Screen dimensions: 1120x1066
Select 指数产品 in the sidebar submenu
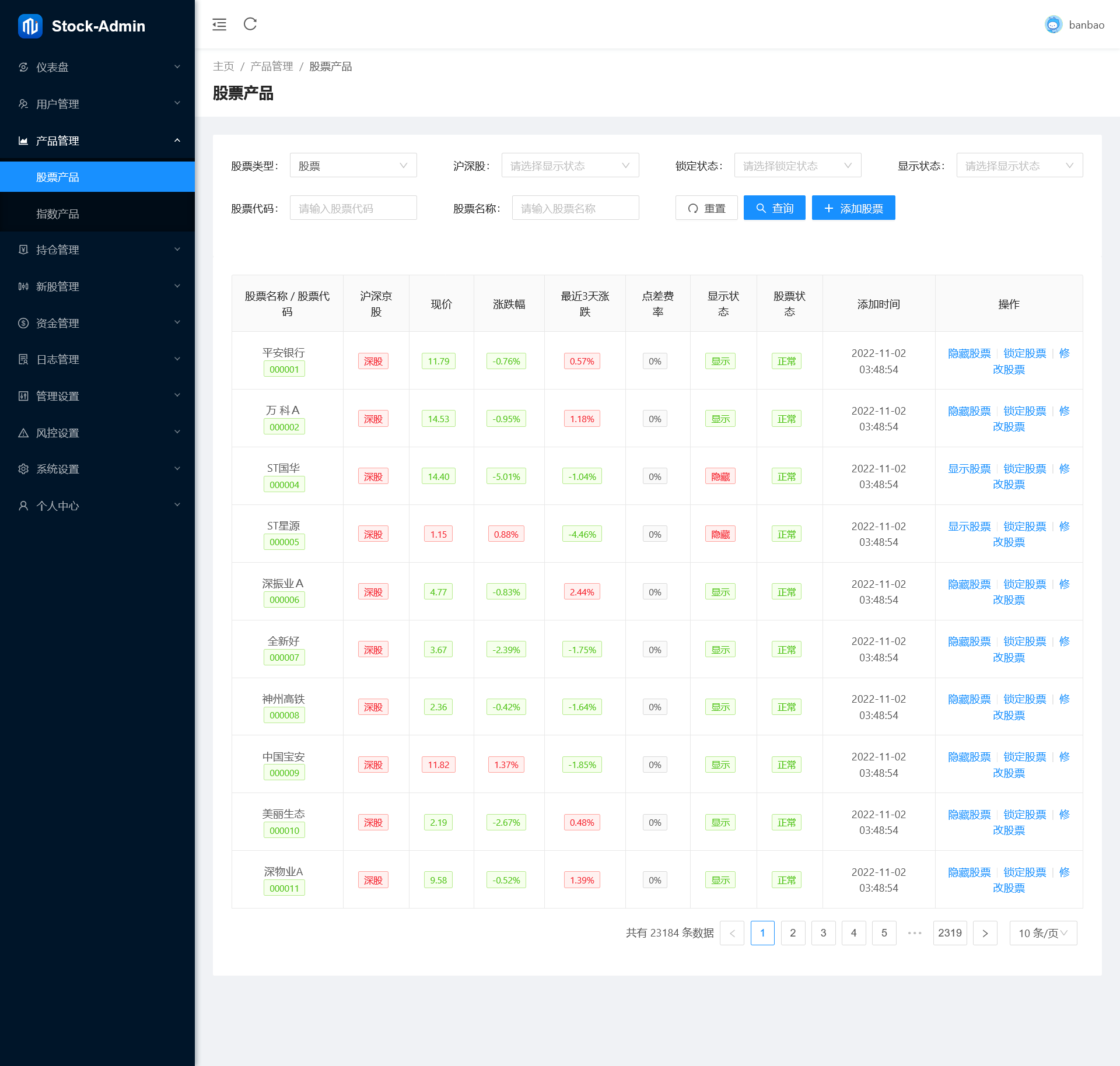click(x=58, y=214)
